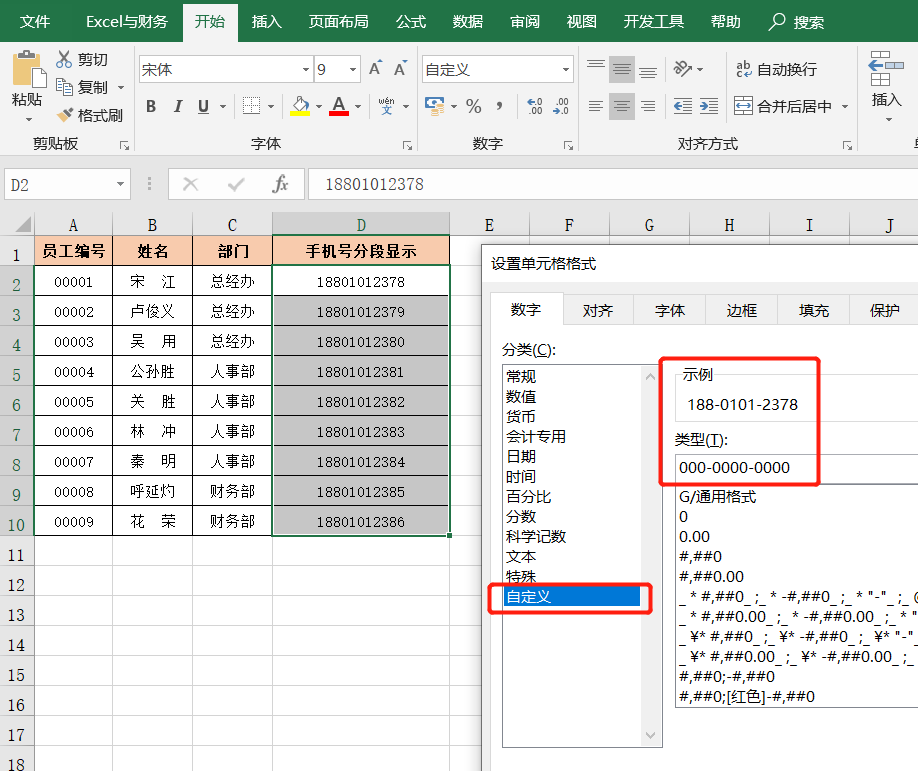The width and height of the screenshot is (918, 771).
Task: Open font color dropdown arrow
Action: pyautogui.click(x=358, y=107)
